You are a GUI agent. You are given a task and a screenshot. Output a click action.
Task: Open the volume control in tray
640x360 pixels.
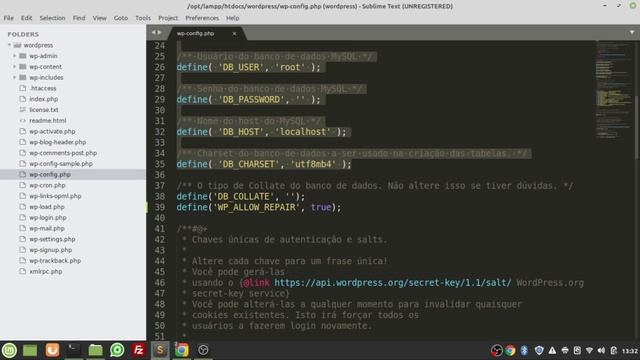click(601, 350)
